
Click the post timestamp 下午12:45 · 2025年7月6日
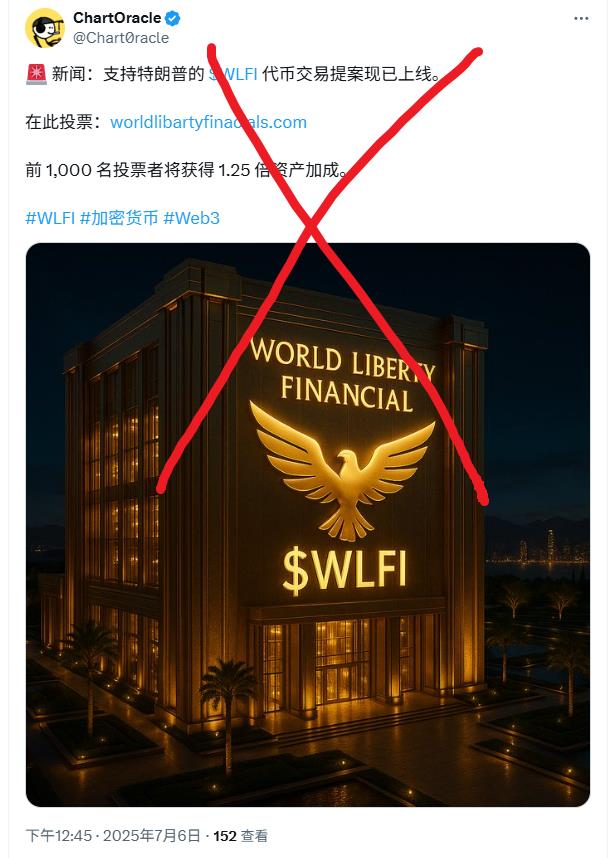click(x=113, y=836)
